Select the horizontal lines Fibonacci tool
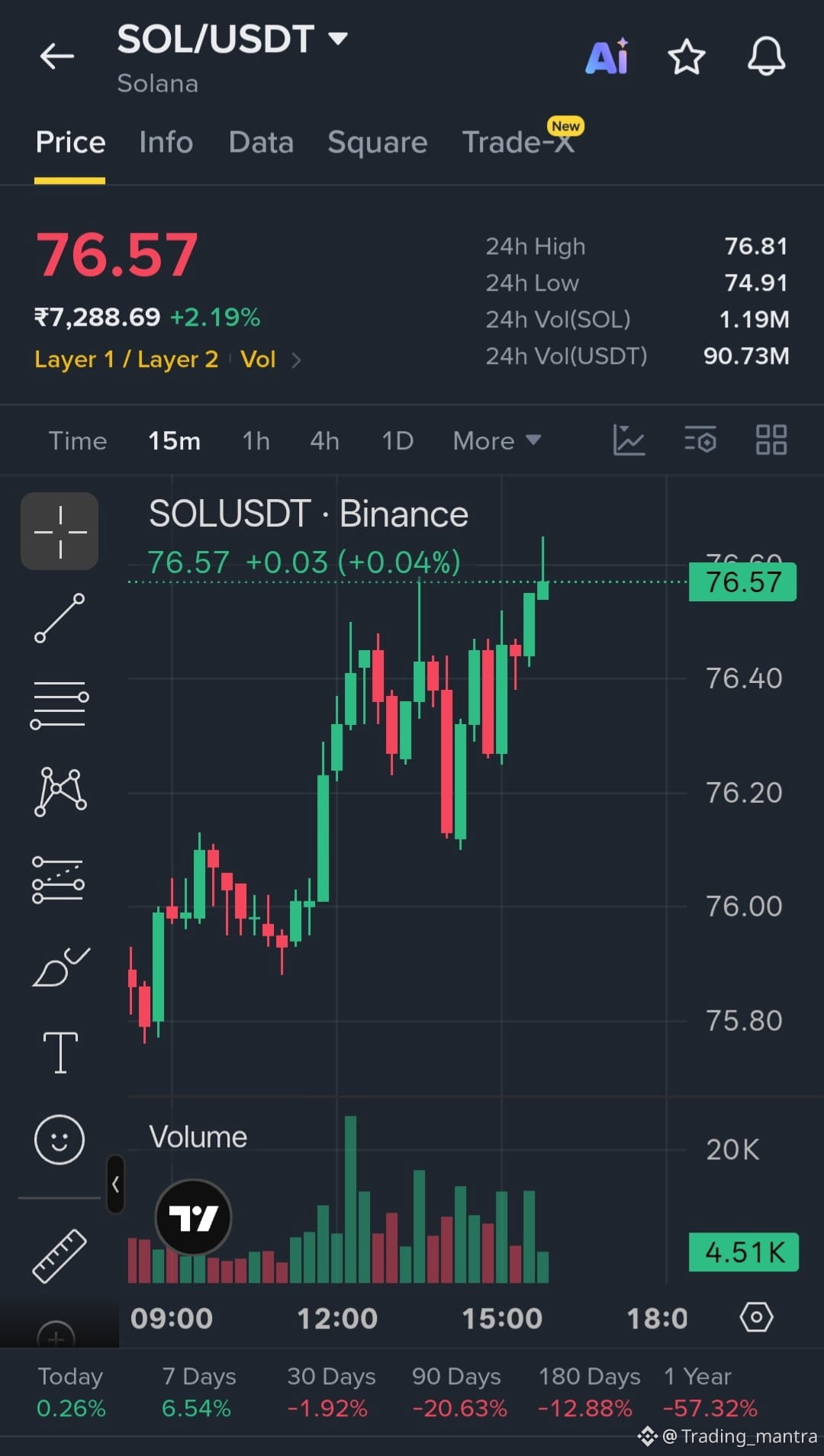This screenshot has width=824, height=1456. click(x=60, y=705)
